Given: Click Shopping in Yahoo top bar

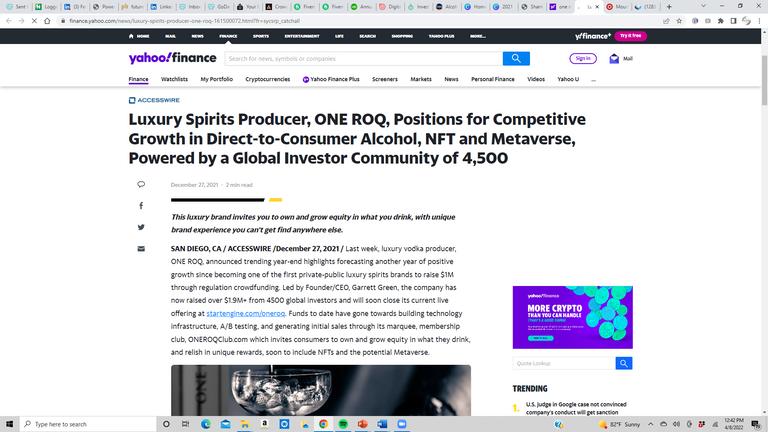Looking at the screenshot, I should click(402, 36).
